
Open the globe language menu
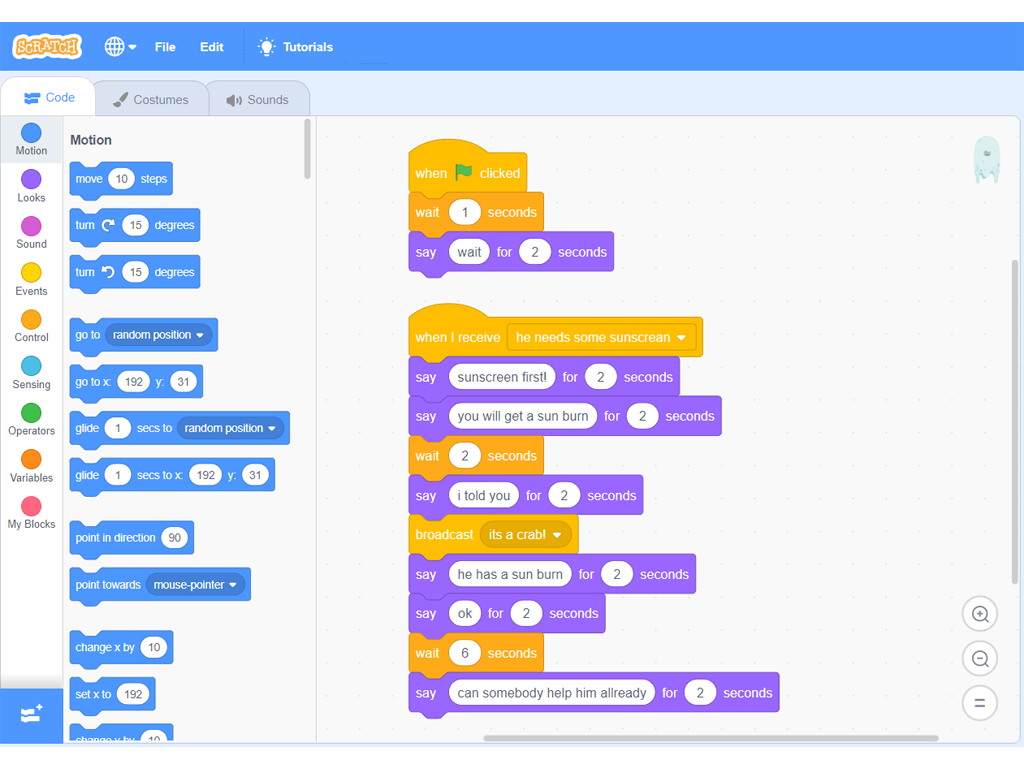coord(120,47)
